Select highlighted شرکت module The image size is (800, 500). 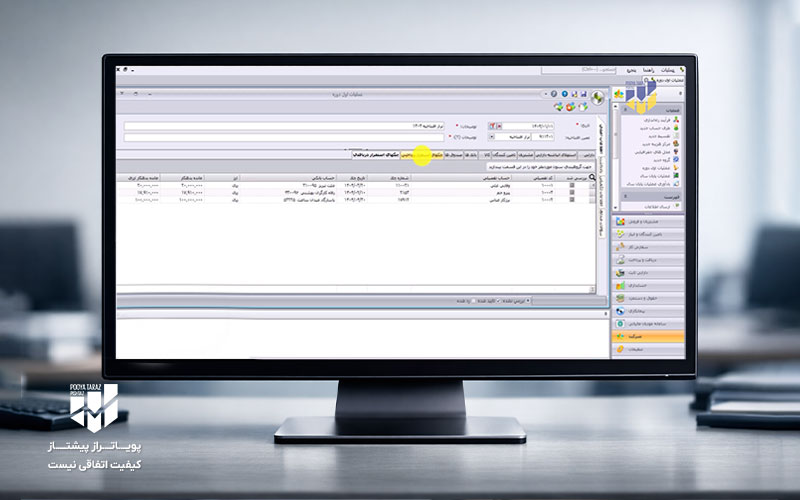[648, 336]
